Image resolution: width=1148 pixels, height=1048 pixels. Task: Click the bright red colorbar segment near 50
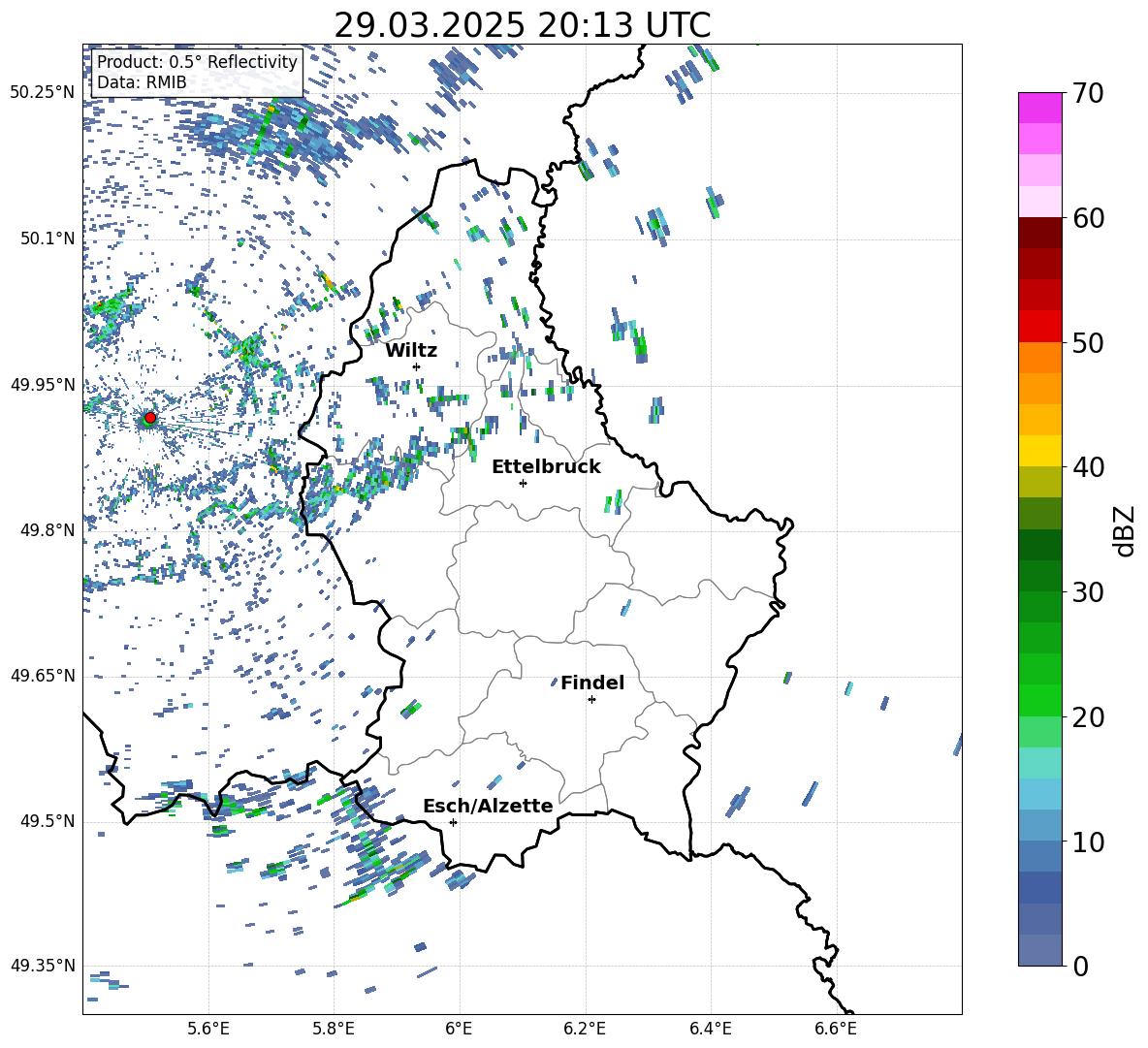tap(1039, 327)
